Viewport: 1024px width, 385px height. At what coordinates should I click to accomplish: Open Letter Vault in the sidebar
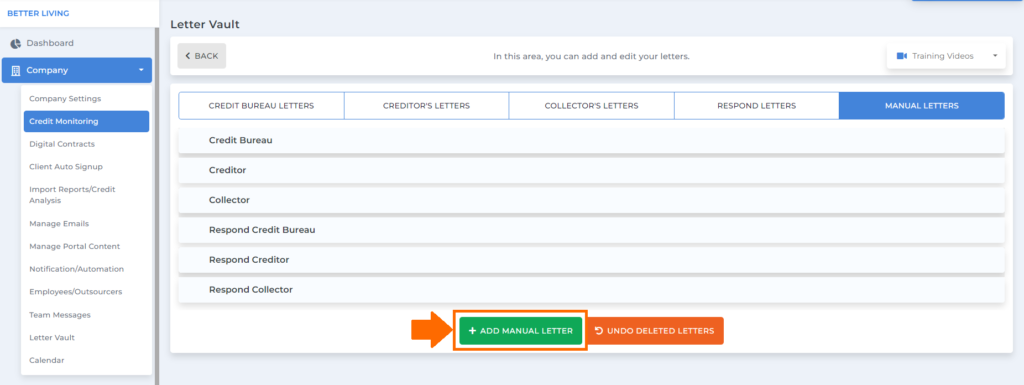[52, 337]
